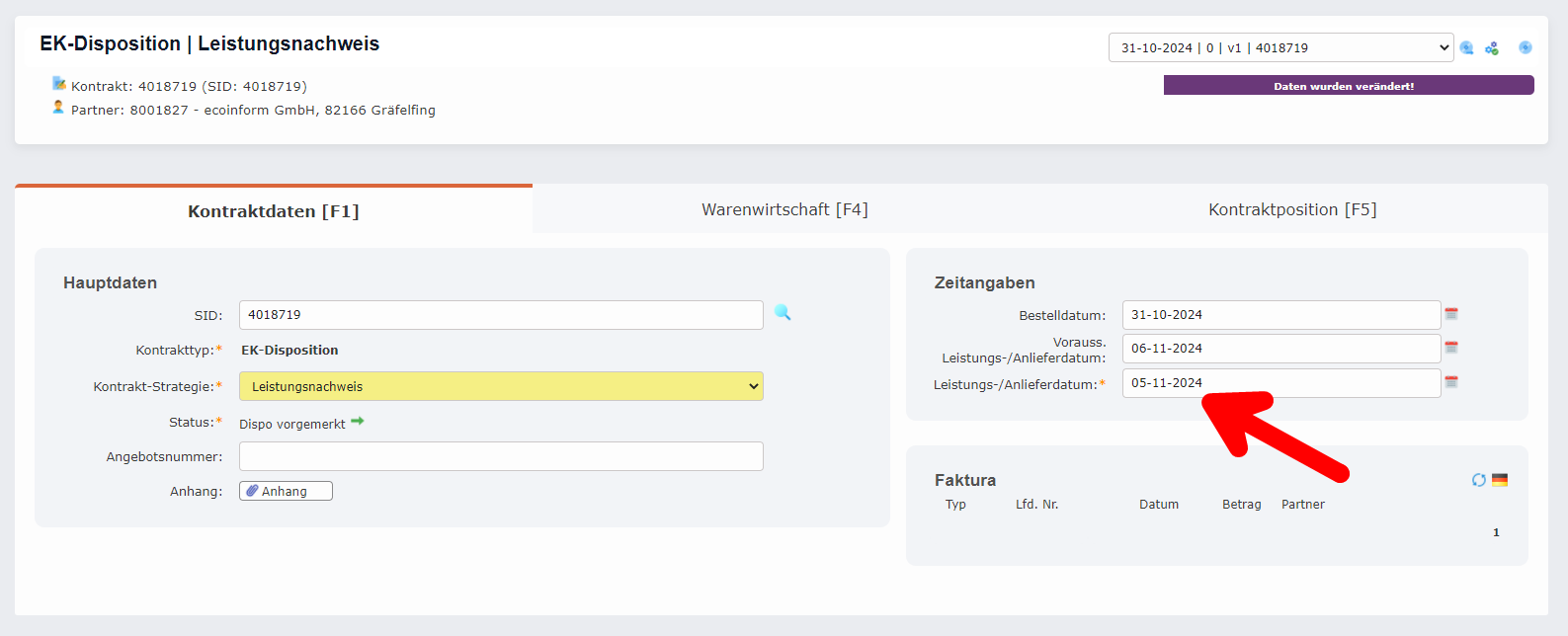
Task: Click the Daten wurden verändert! banner
Action: point(1348,86)
